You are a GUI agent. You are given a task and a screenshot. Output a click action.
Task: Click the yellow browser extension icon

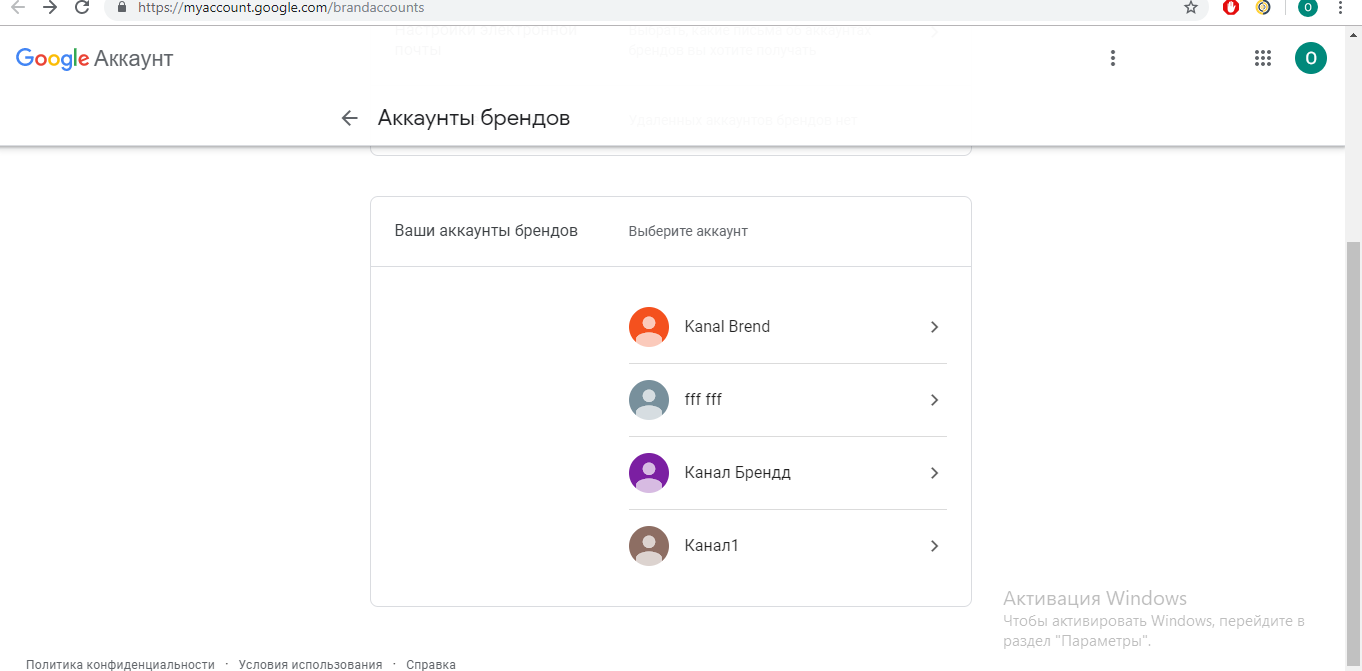point(1262,8)
